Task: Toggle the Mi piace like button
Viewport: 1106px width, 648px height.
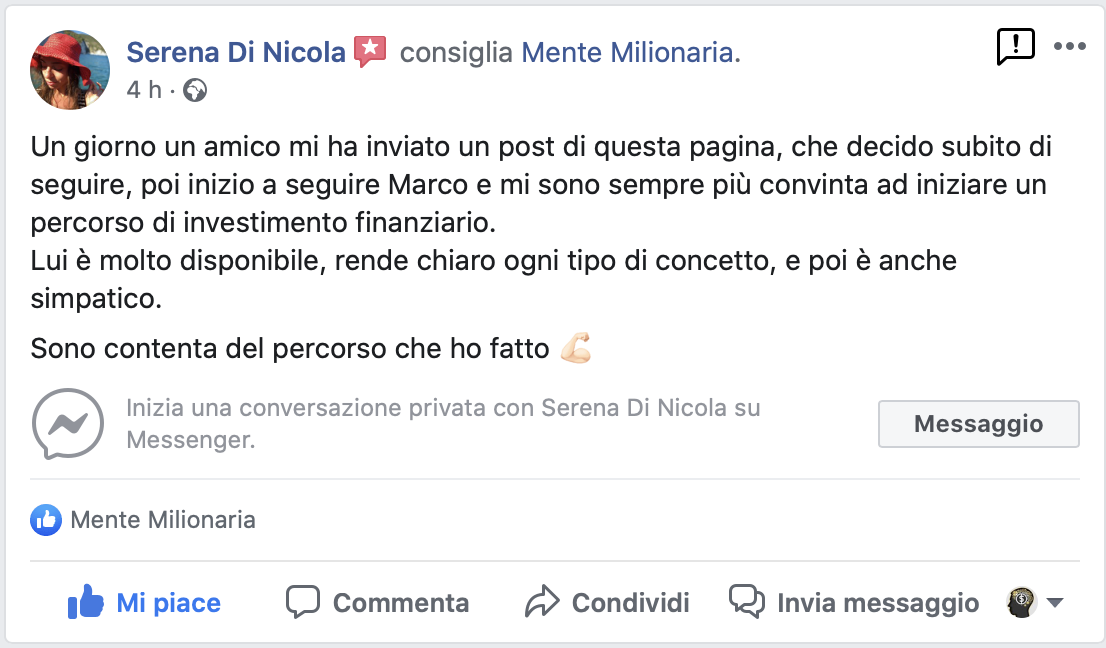Action: (144, 603)
